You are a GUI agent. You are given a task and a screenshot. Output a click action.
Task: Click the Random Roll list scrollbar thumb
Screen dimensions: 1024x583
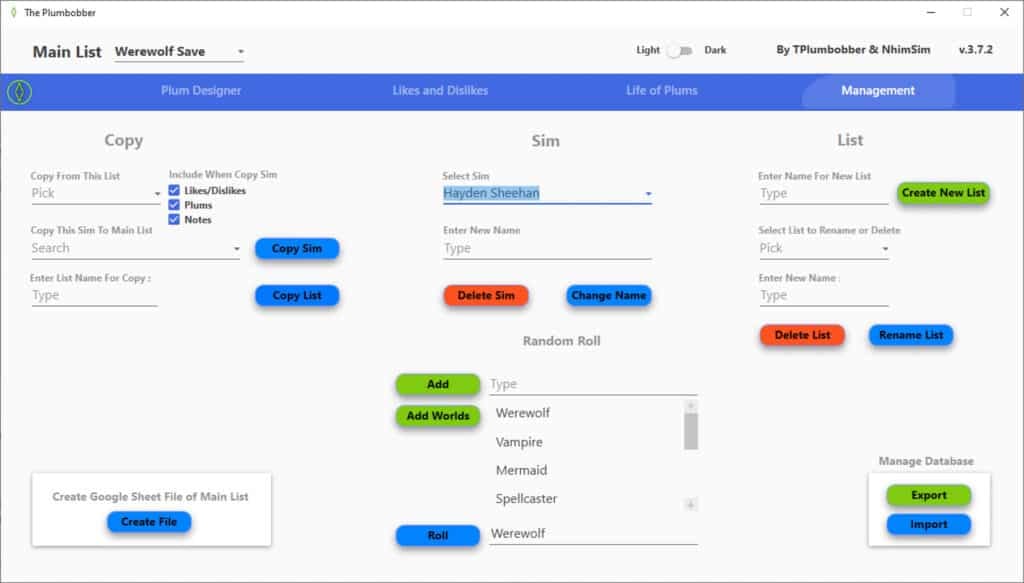click(x=690, y=432)
